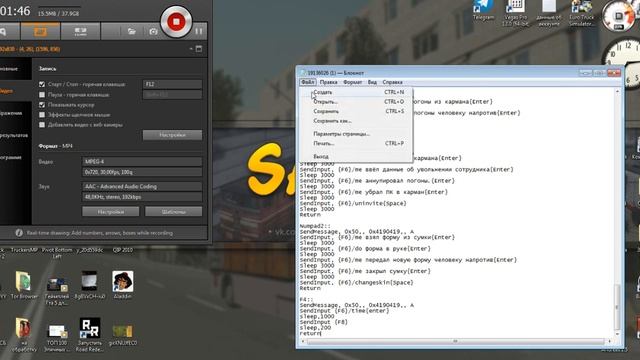Select the HDMI device recording mode
Screen dimensions: 640x360
[80, 31]
